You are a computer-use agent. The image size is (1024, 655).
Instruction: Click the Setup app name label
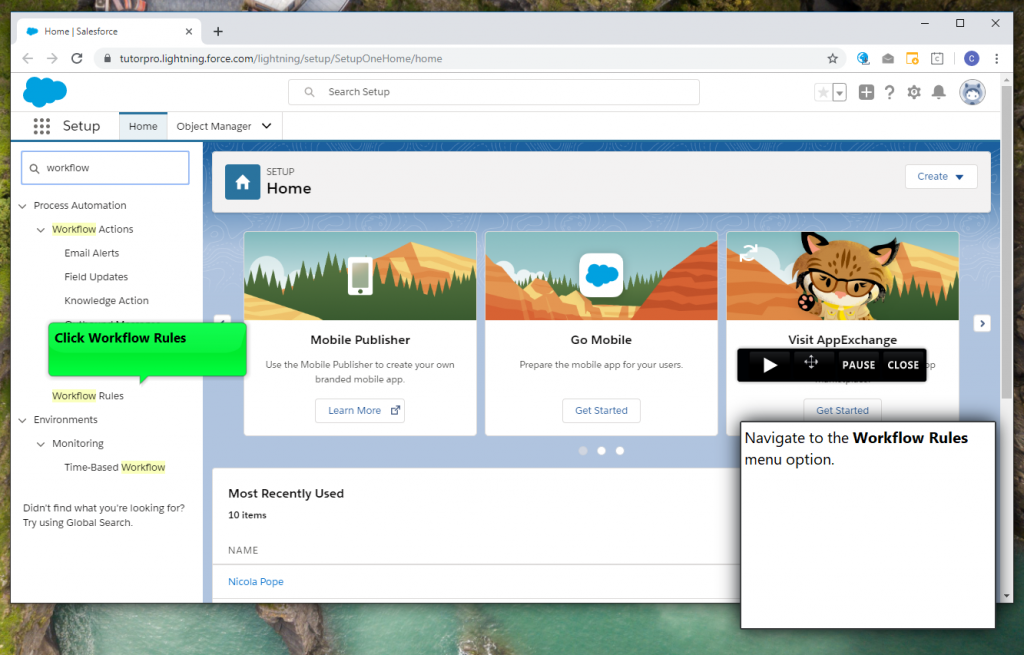pyautogui.click(x=81, y=126)
